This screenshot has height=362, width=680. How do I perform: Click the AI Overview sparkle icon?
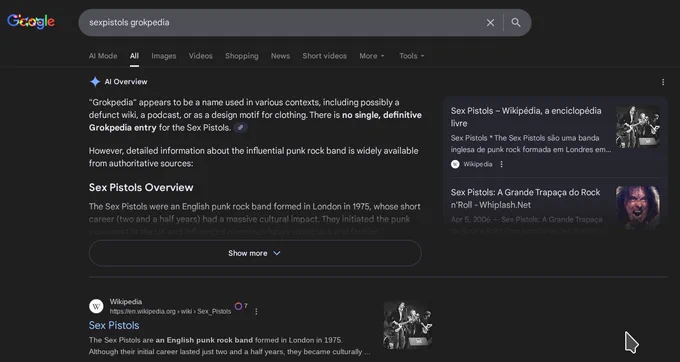[95, 82]
